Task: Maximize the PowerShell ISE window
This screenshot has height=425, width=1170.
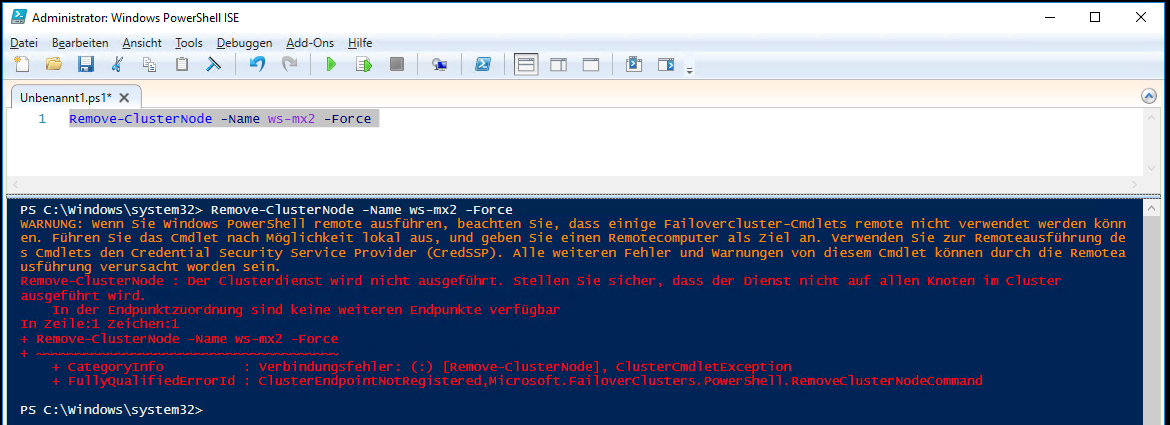Action: pyautogui.click(x=1095, y=17)
